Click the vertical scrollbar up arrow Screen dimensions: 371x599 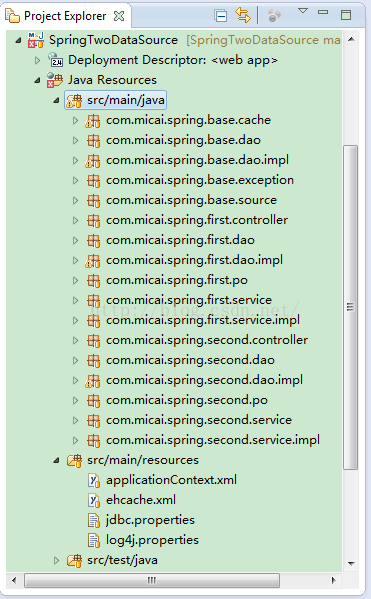pos(351,39)
